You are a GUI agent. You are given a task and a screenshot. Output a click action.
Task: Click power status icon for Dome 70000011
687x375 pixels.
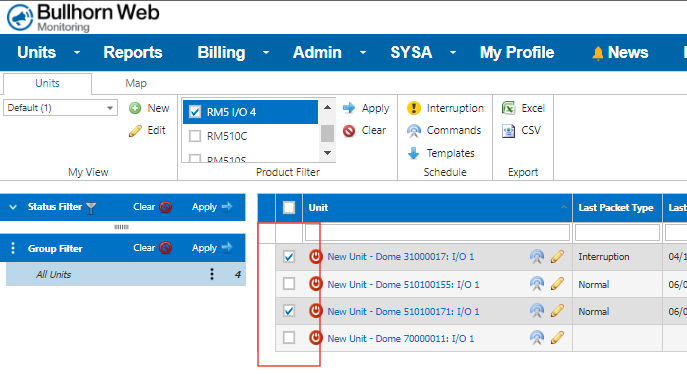(315, 338)
